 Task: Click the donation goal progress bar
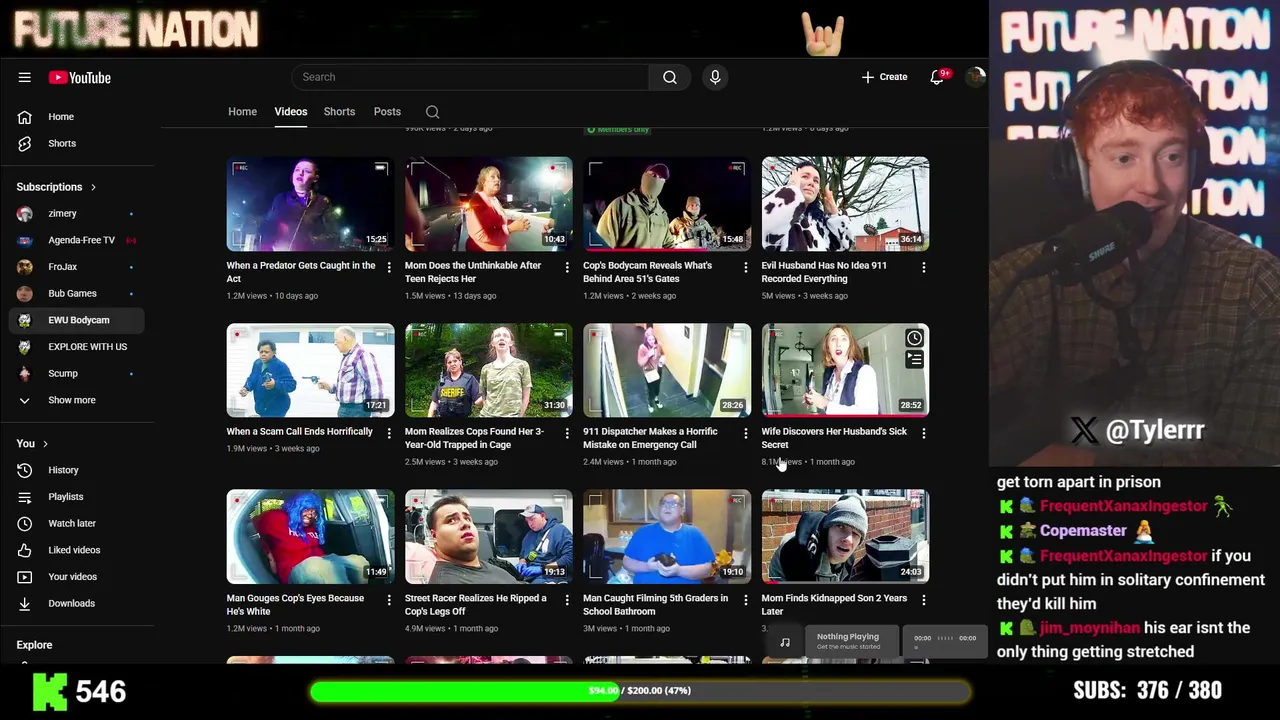coord(640,691)
